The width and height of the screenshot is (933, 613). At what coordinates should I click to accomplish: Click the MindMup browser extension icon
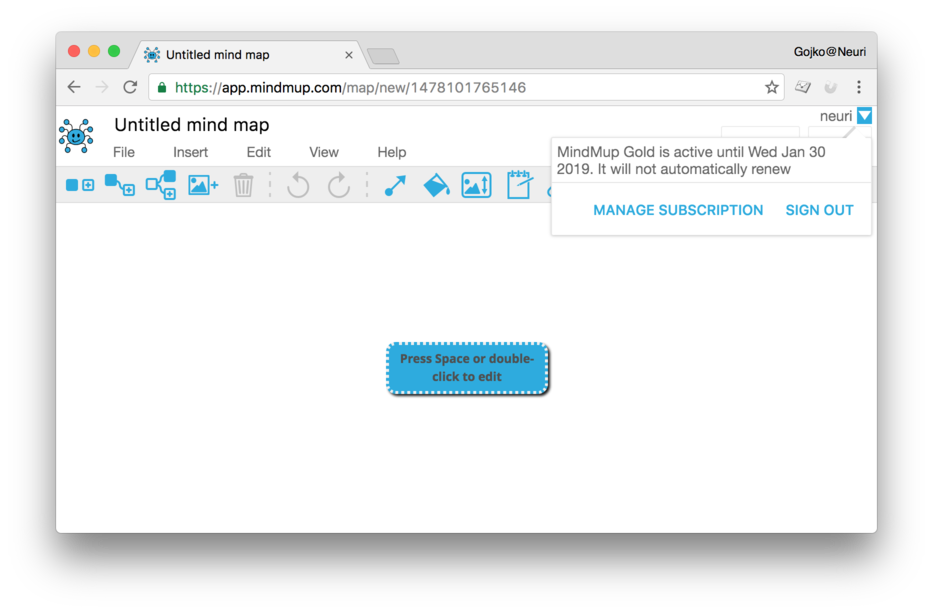click(x=803, y=87)
